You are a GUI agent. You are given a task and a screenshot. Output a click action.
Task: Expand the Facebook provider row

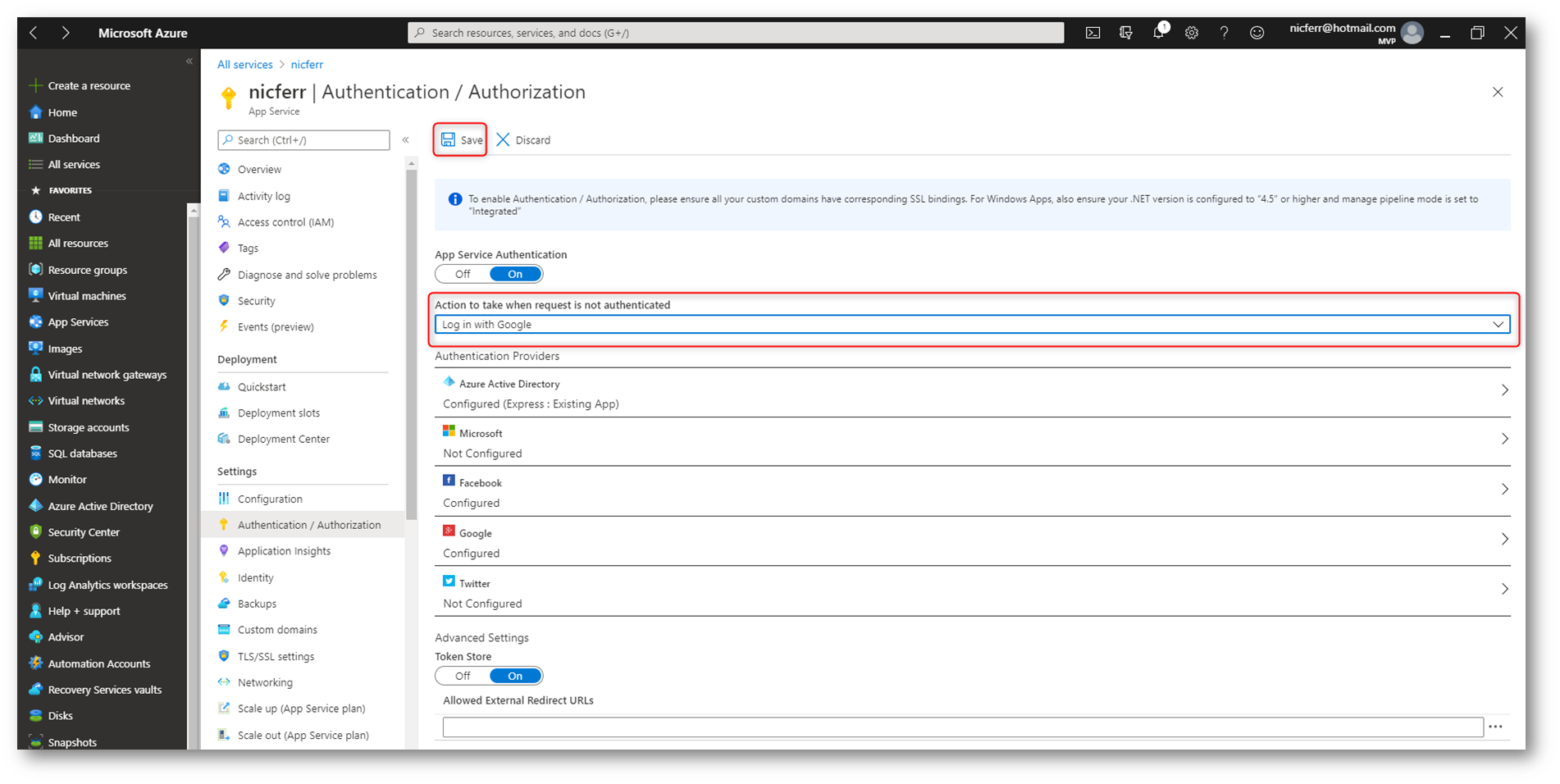[x=972, y=492]
